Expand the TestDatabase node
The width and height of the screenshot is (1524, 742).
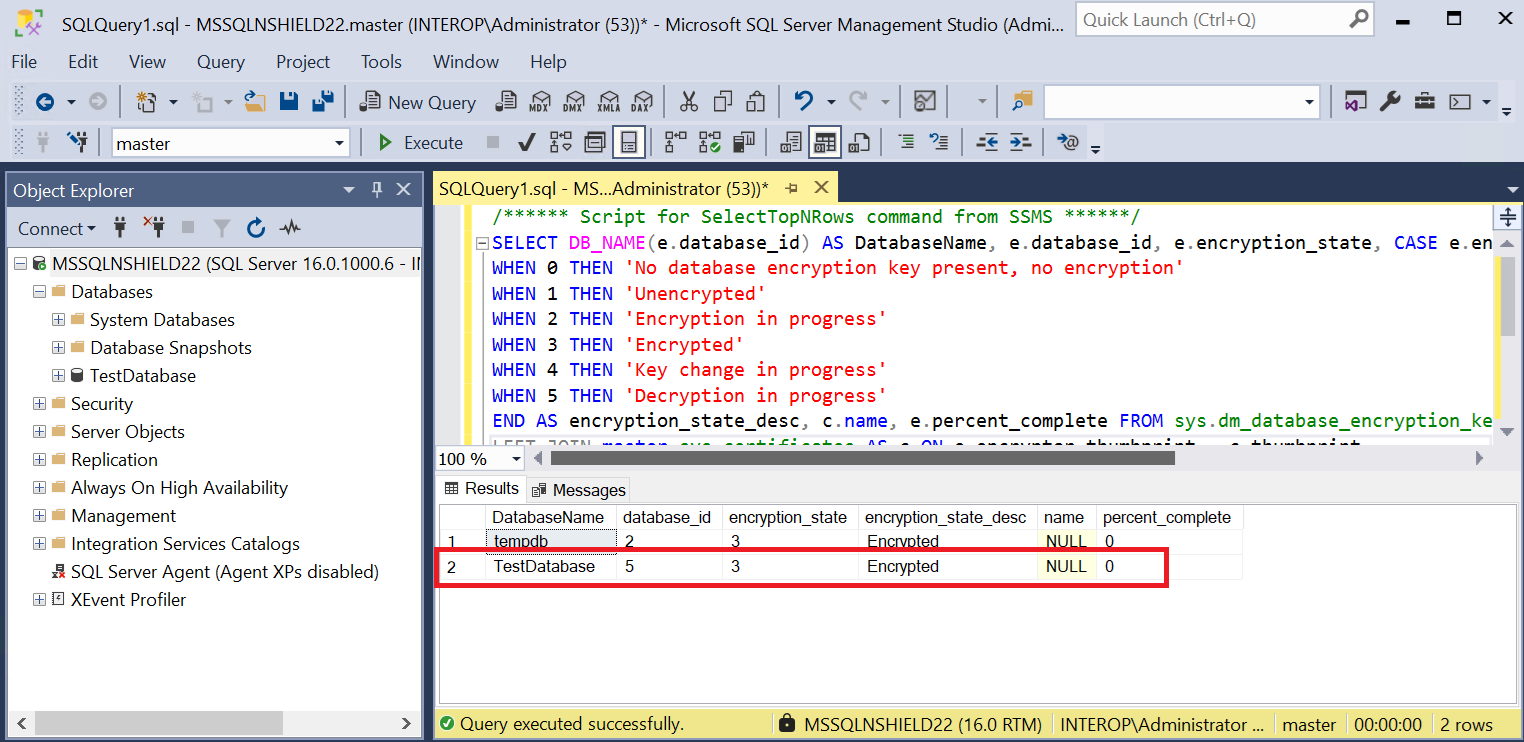pos(58,376)
